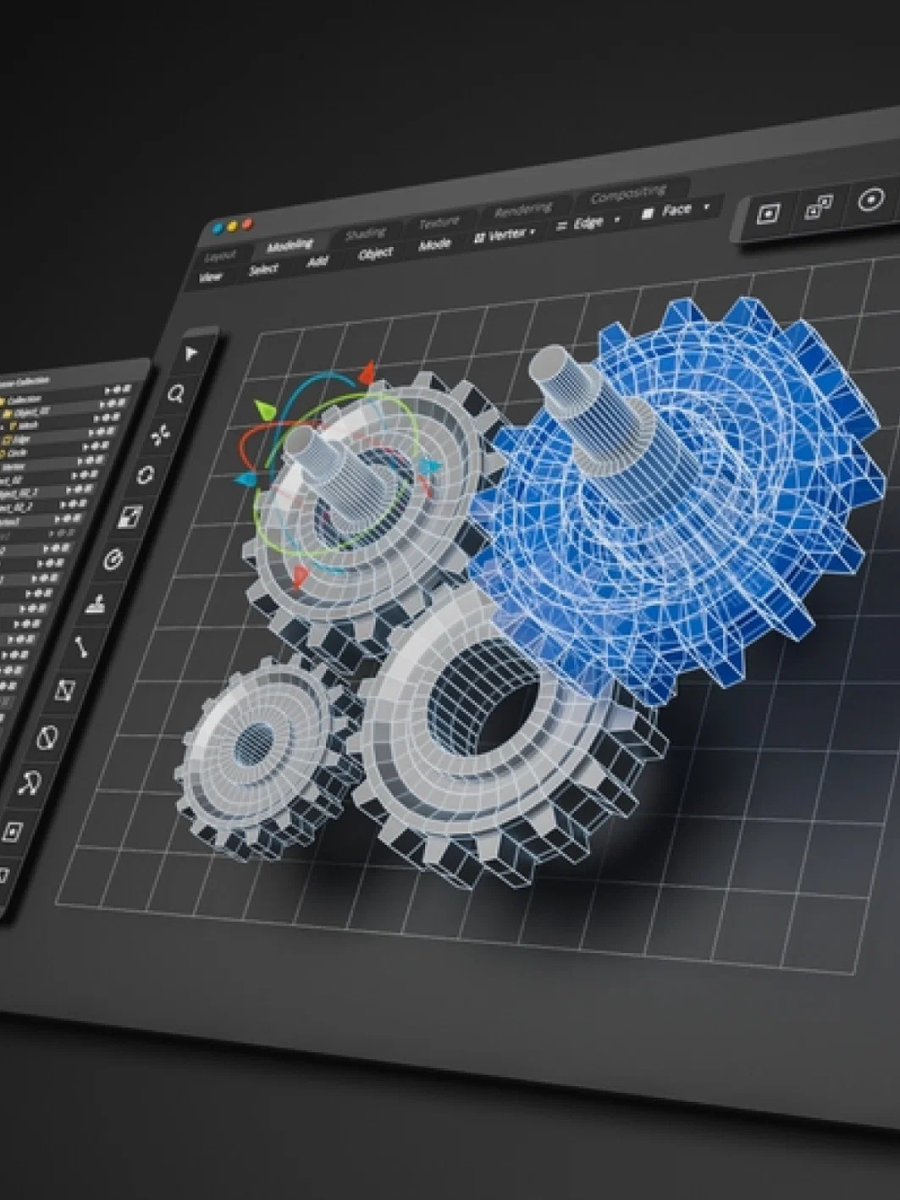
Task: Open the Vertex dropdown
Action: coord(505,234)
